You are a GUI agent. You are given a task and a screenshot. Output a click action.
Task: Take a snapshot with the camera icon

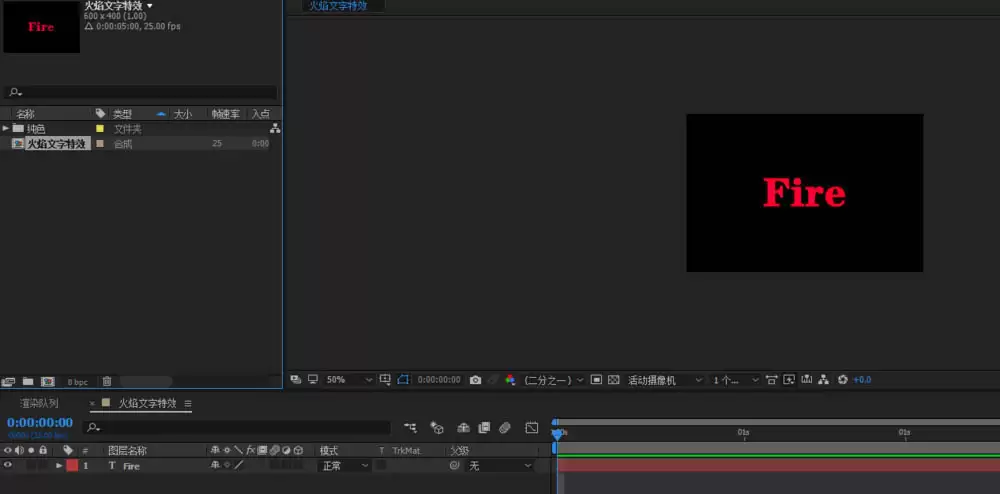pyautogui.click(x=475, y=380)
